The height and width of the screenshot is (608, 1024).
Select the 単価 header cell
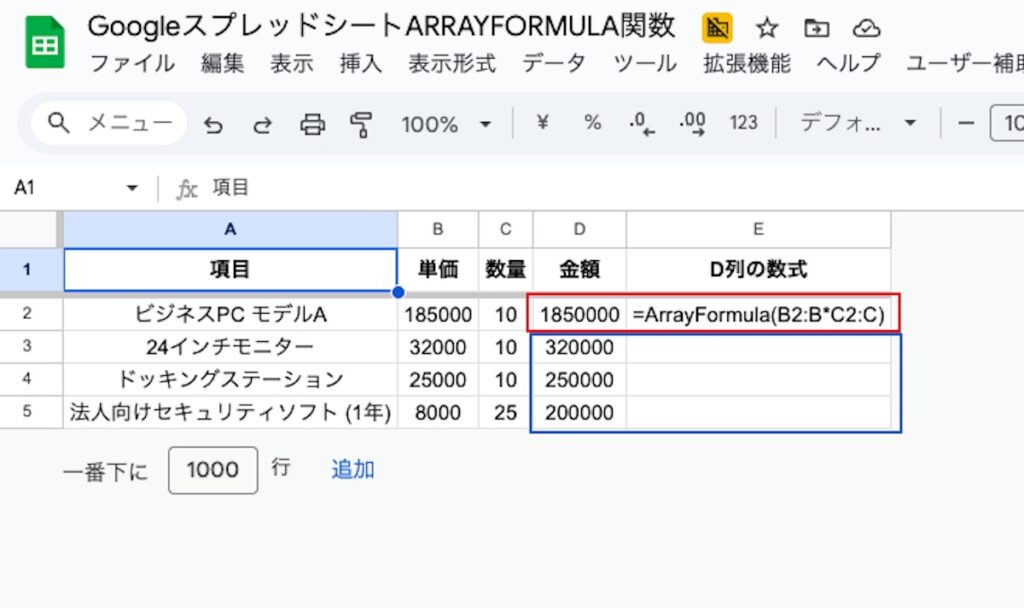(438, 269)
